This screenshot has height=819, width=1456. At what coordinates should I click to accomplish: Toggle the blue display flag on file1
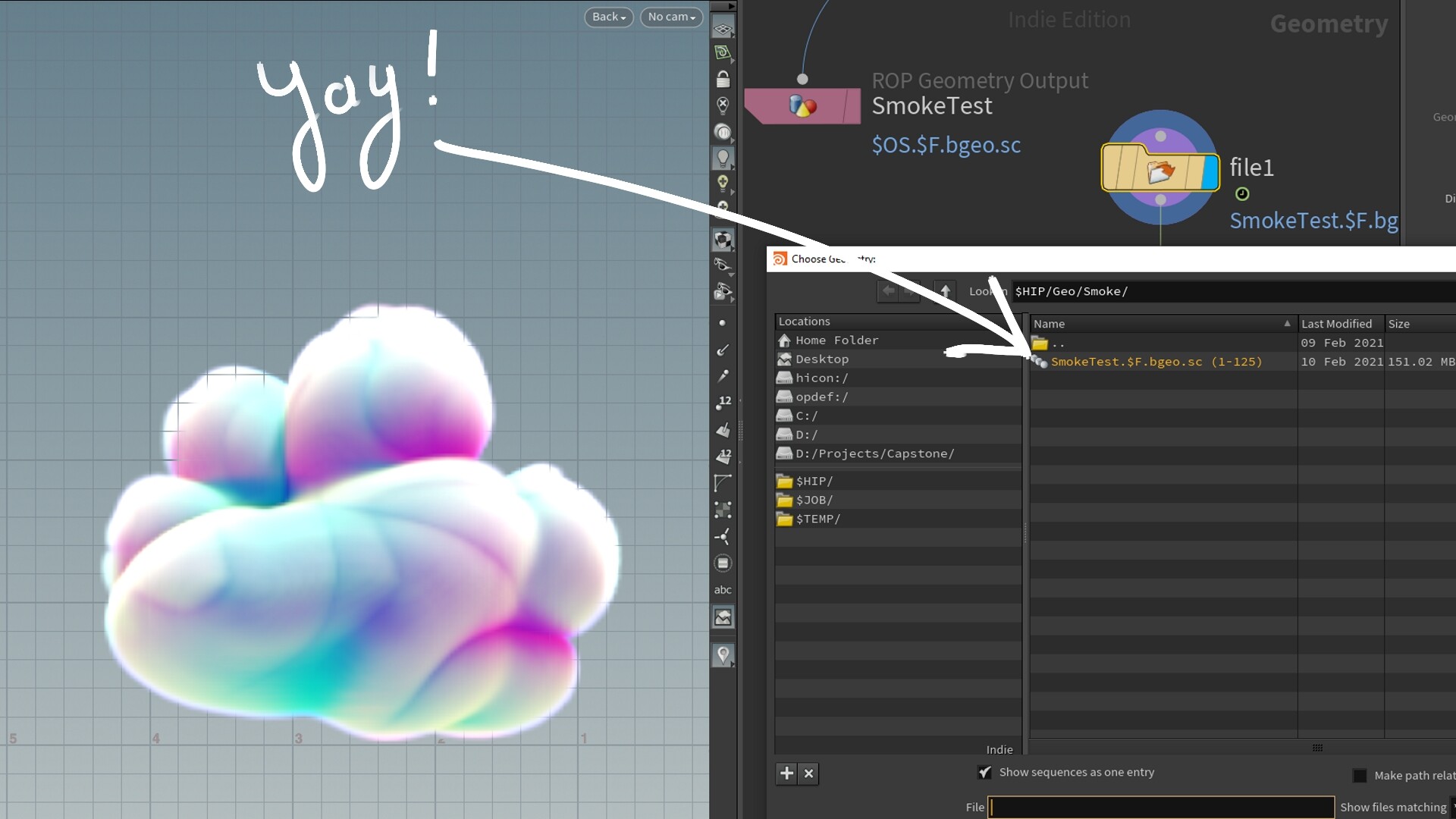tap(1210, 171)
